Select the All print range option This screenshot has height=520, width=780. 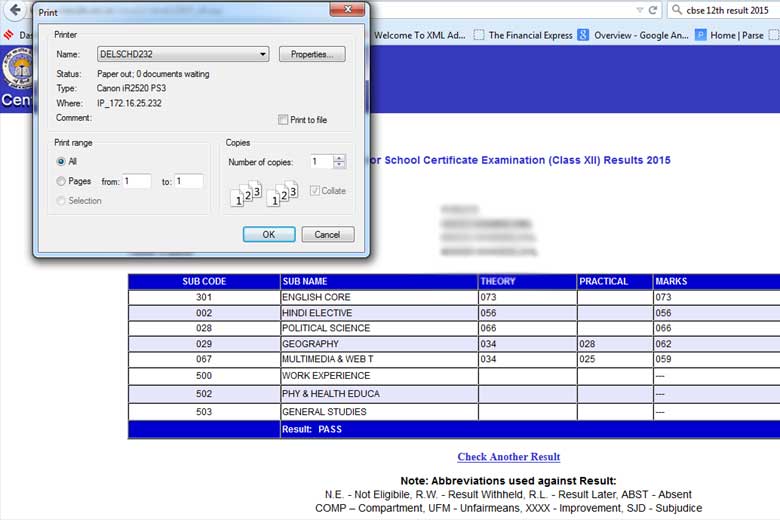click(61, 161)
